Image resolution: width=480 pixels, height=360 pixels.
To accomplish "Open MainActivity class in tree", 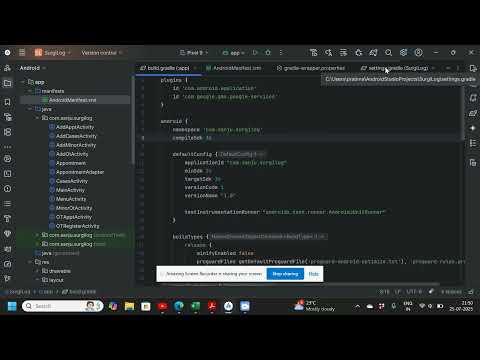I will 70,190.
